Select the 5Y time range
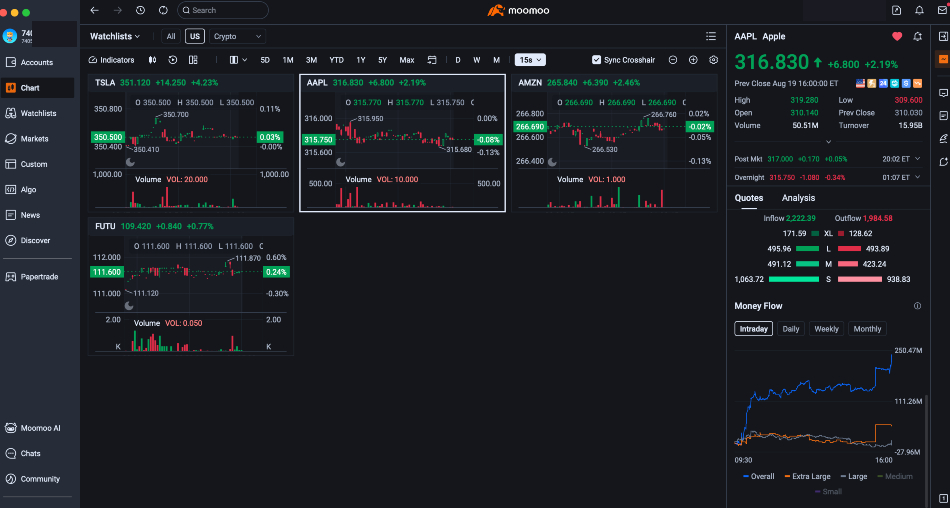The width and height of the screenshot is (950, 508). pos(382,60)
